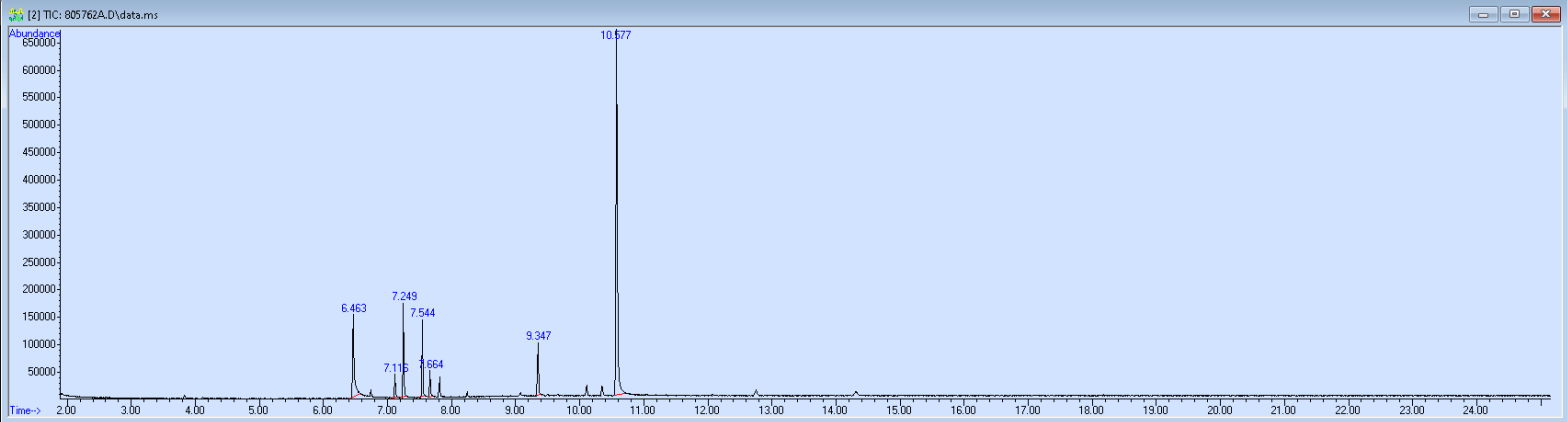Click the 500000 abundance tick value

pyautogui.click(x=40, y=125)
